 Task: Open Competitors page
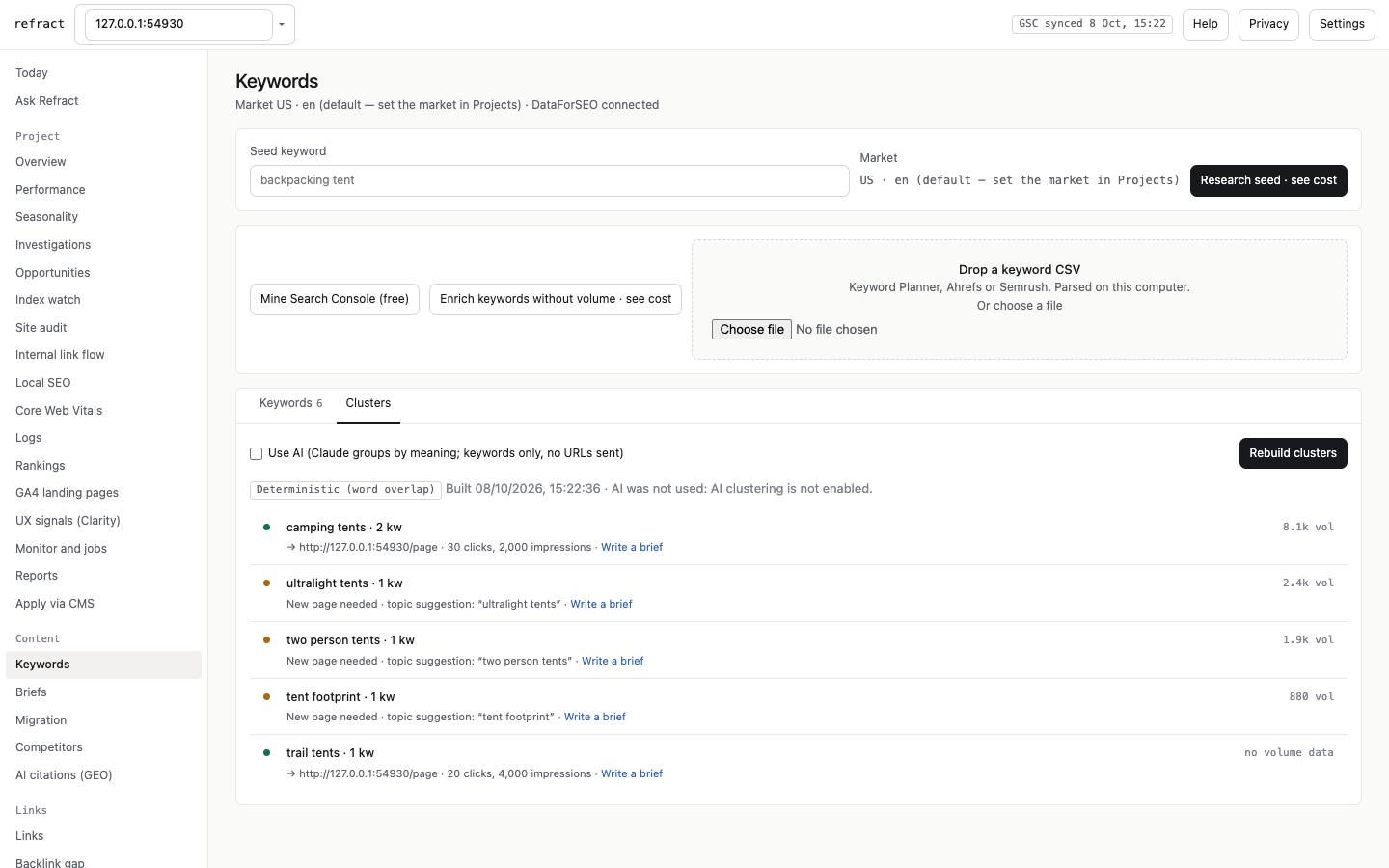pos(103,747)
